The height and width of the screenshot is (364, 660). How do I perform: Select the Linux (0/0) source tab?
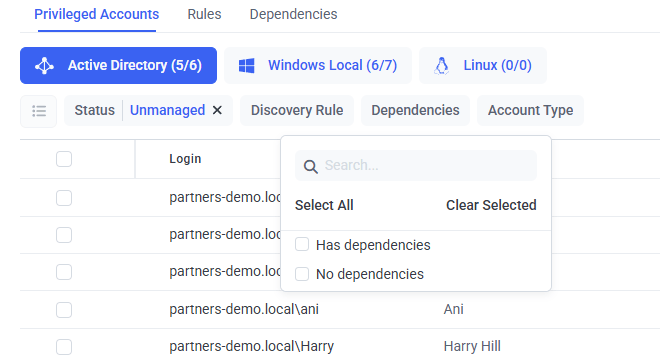(483, 66)
